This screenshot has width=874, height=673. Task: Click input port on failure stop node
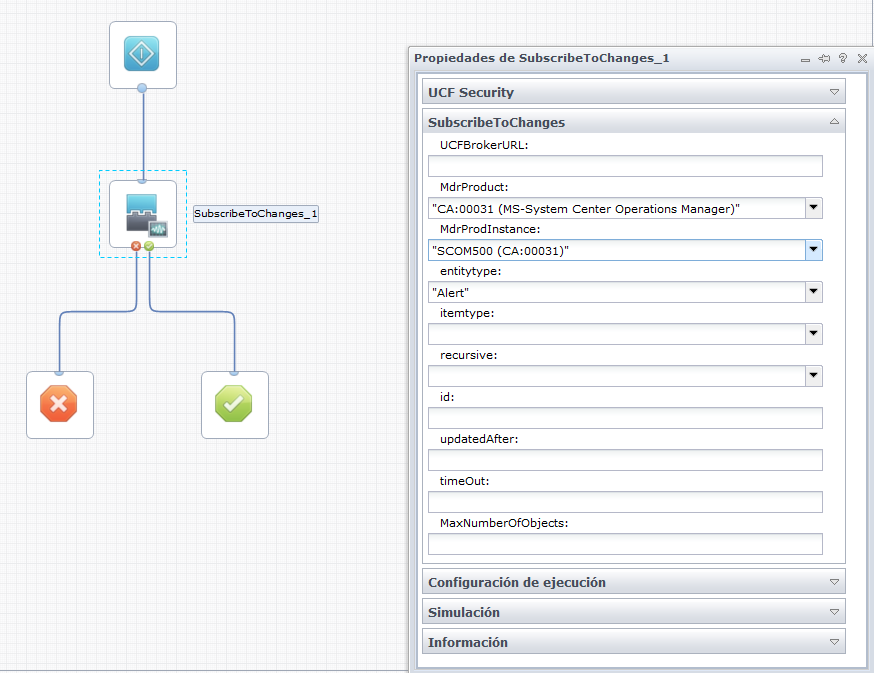coord(60,372)
